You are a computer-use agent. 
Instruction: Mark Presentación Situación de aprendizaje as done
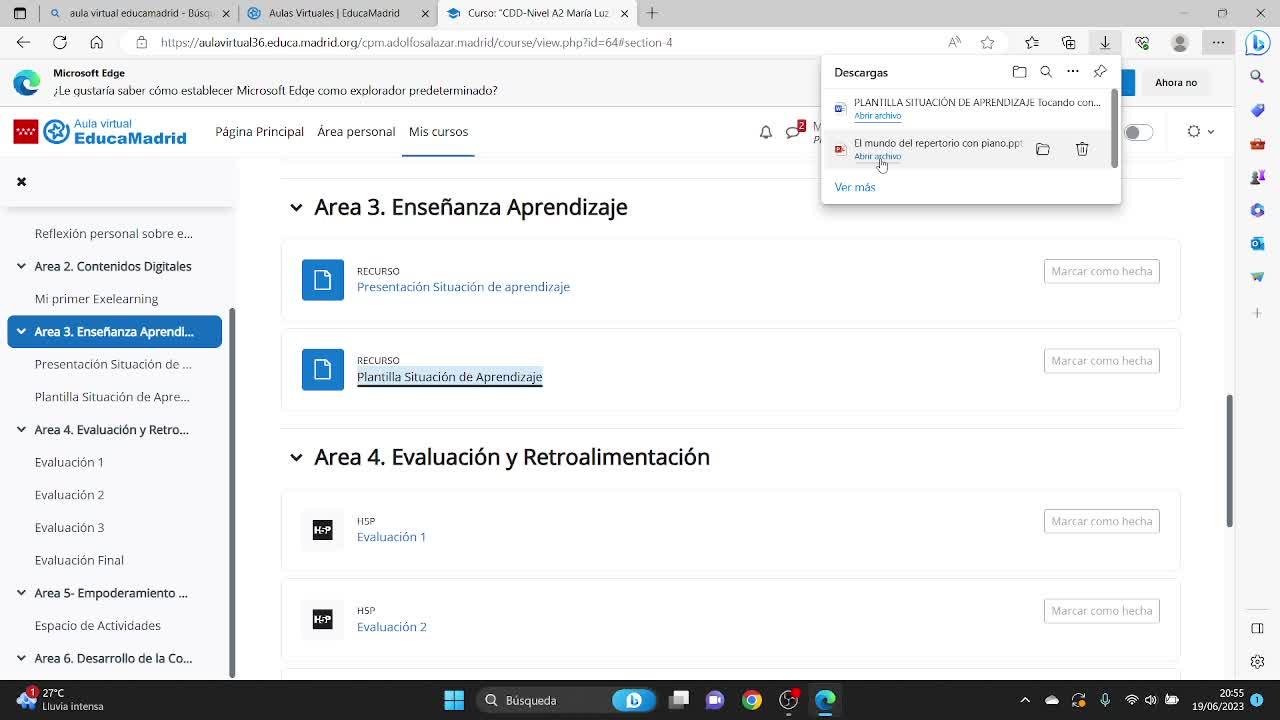[x=1101, y=271]
